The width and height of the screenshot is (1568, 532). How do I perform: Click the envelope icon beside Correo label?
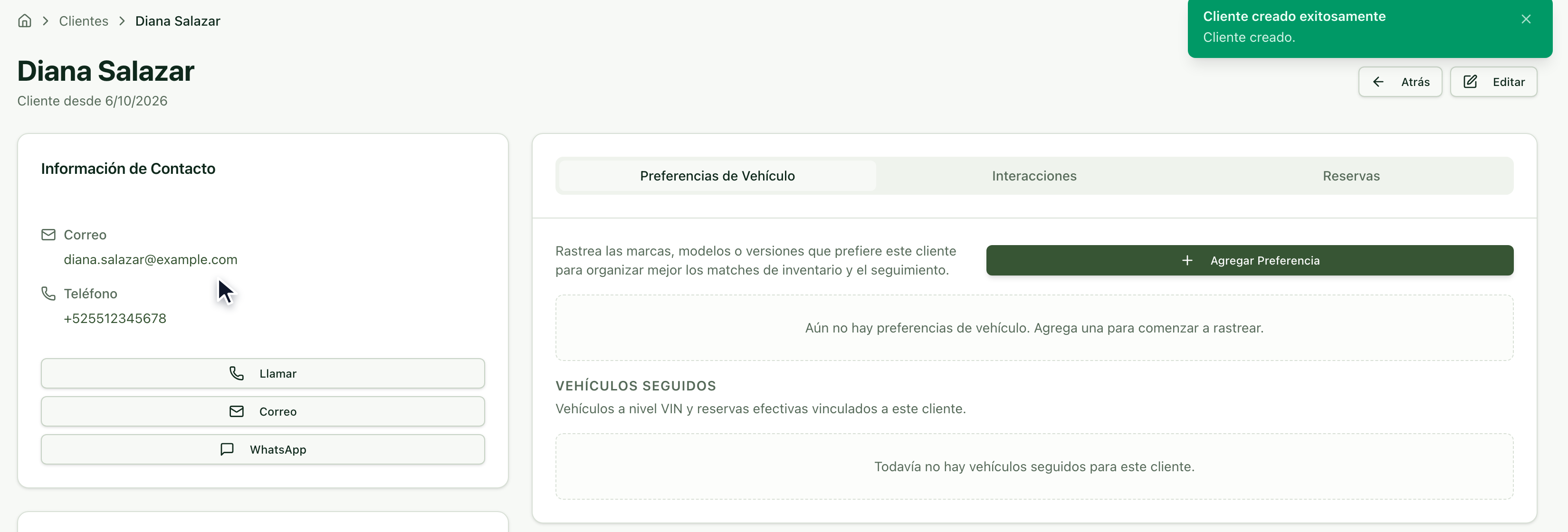pyautogui.click(x=48, y=235)
